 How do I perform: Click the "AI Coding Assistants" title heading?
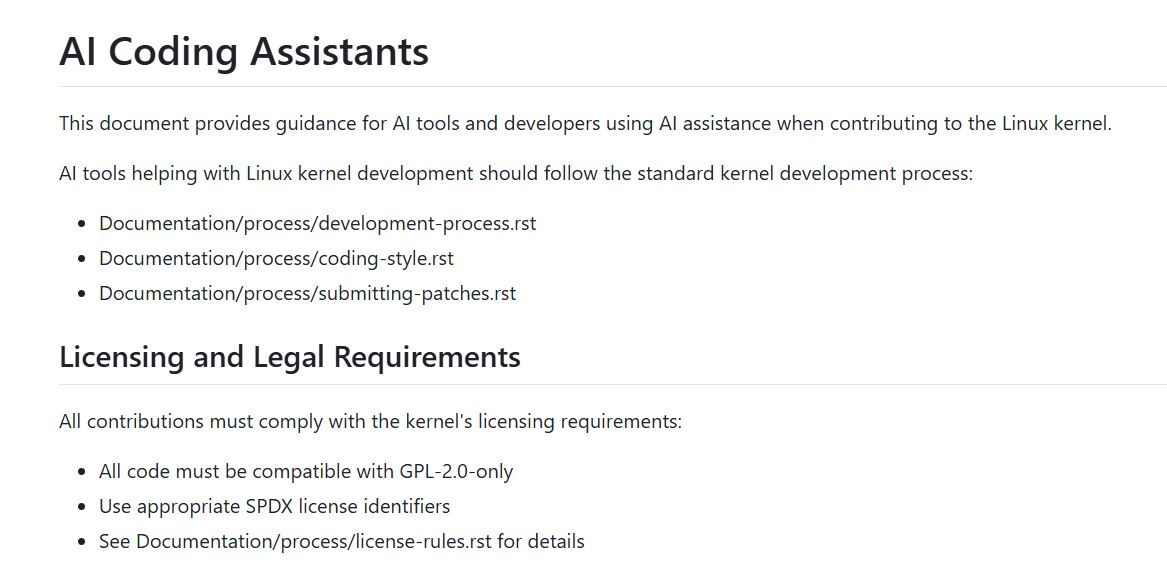[x=243, y=51]
